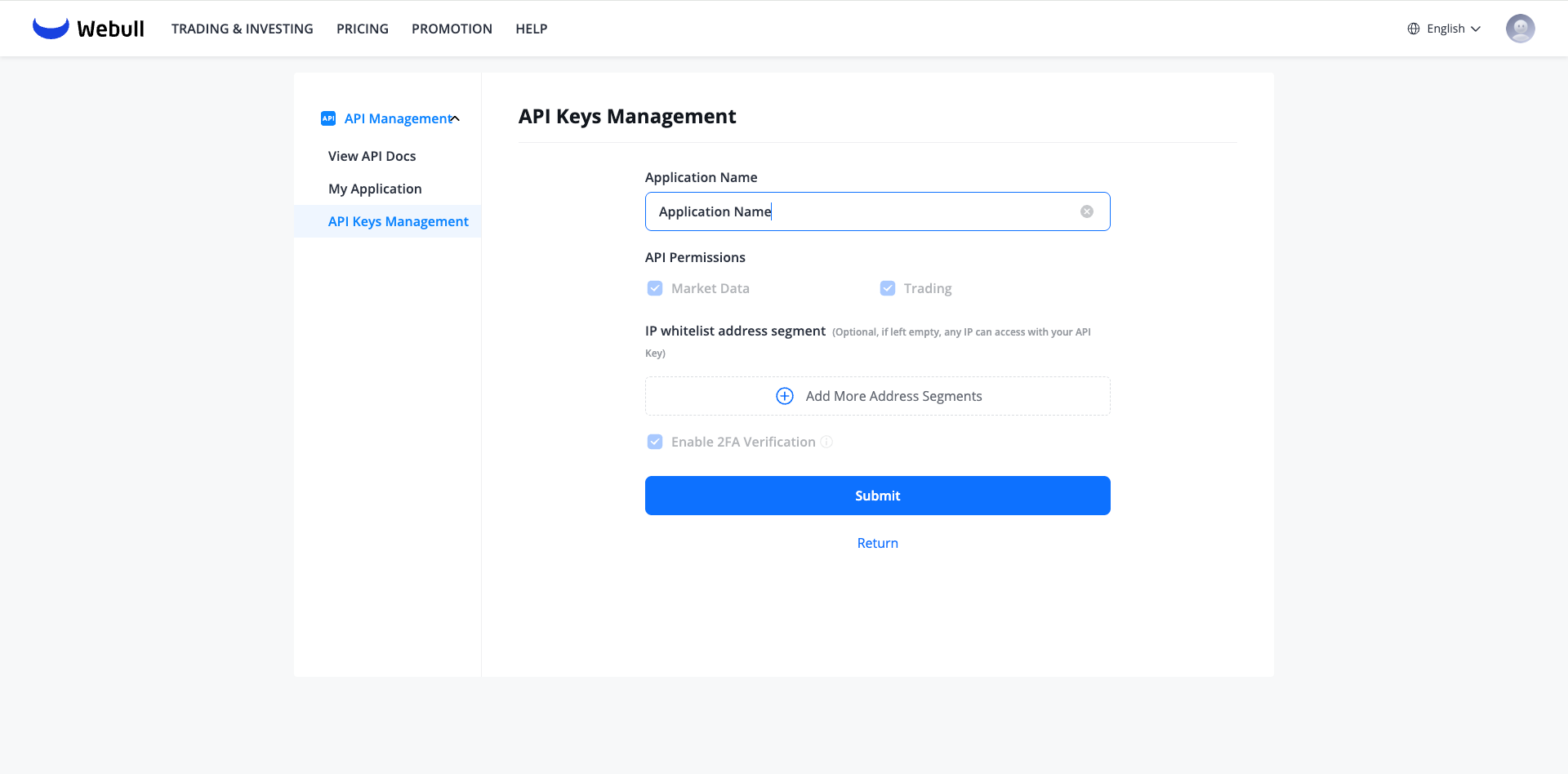Clear the Application Name field with the X icon
The width and height of the screenshot is (1568, 774).
pyautogui.click(x=1087, y=211)
